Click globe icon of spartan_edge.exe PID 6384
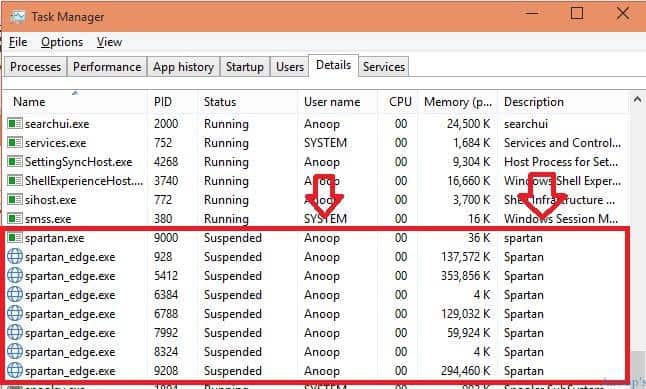 [x=15, y=294]
